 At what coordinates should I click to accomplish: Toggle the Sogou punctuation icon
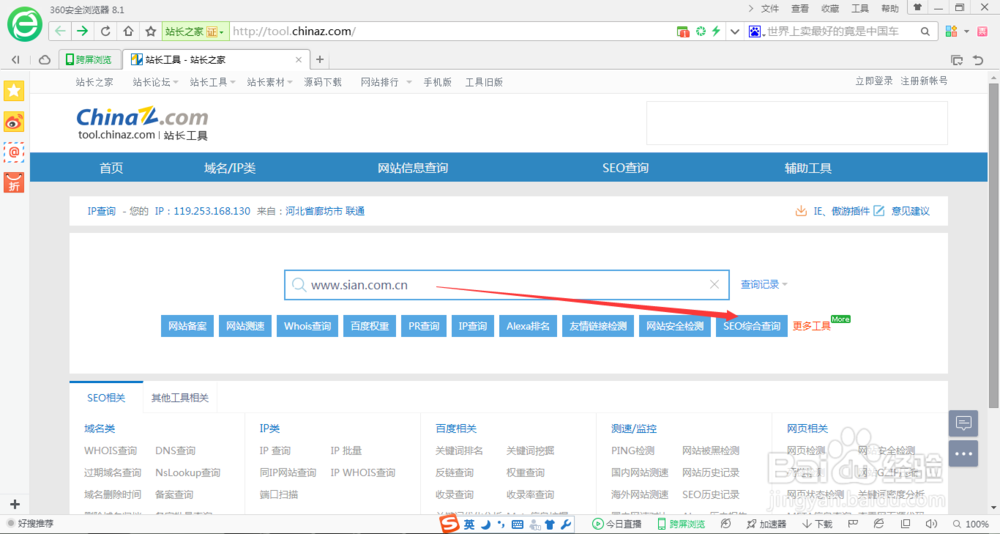[x=501, y=524]
